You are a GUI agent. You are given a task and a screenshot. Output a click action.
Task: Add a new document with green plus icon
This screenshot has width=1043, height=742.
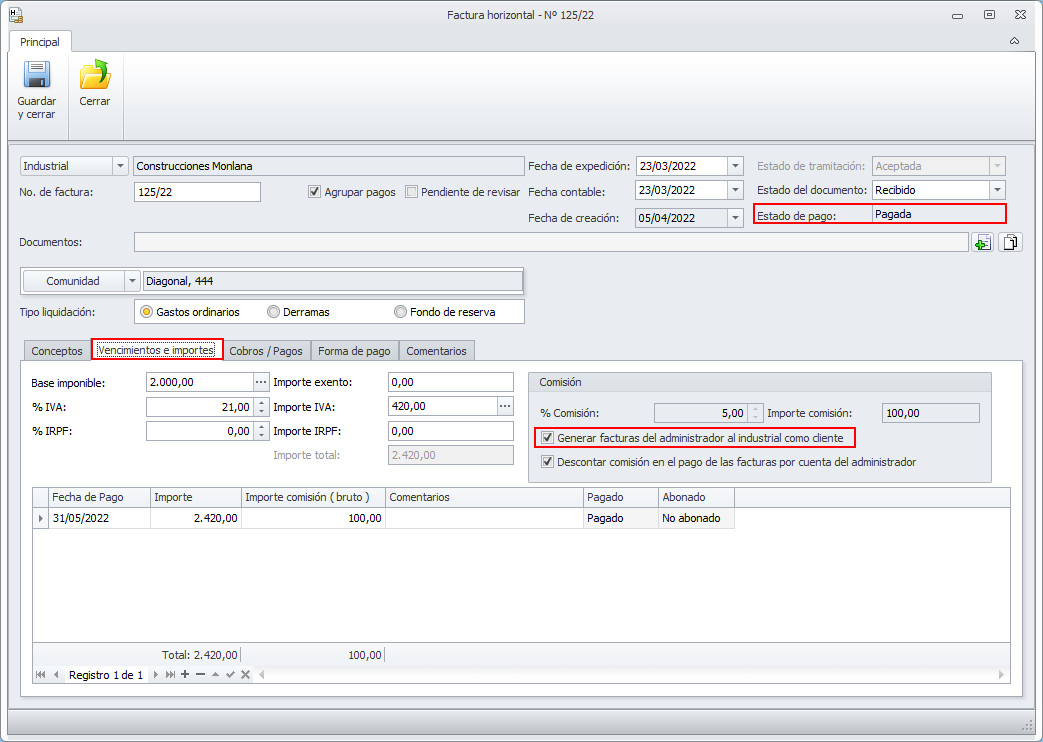pos(982,242)
